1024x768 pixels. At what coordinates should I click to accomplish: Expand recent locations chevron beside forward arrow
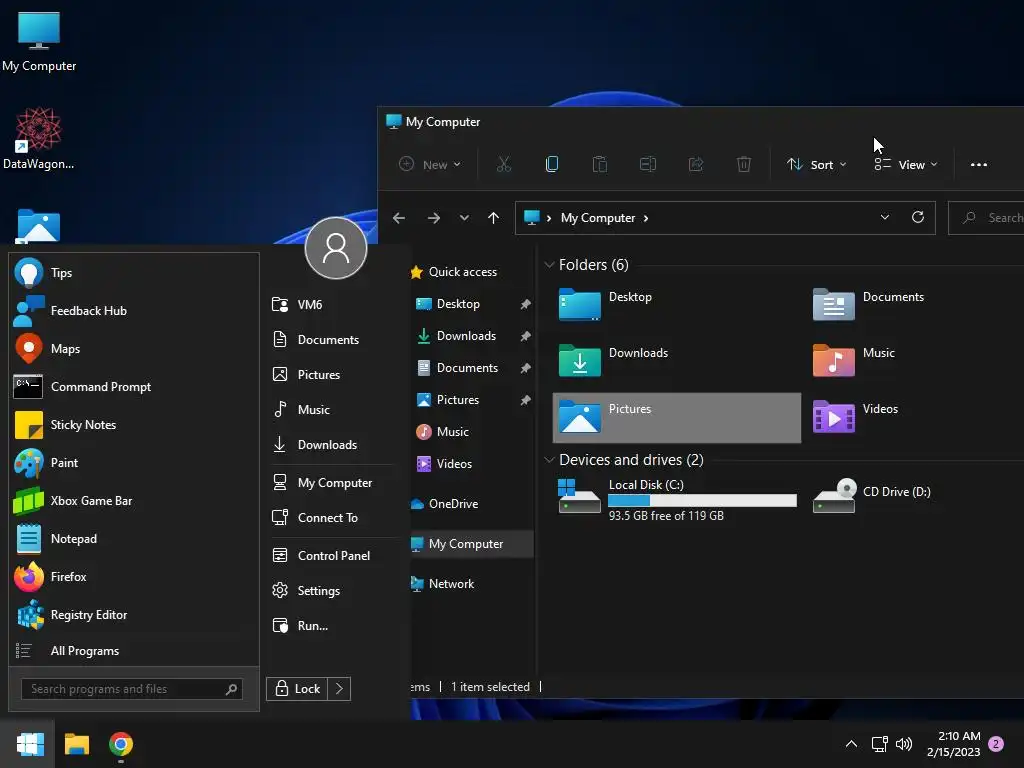click(464, 218)
